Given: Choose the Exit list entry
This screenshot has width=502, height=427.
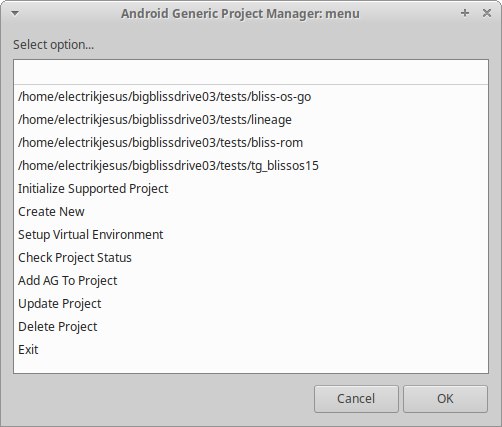Looking at the screenshot, I should [x=251, y=349].
